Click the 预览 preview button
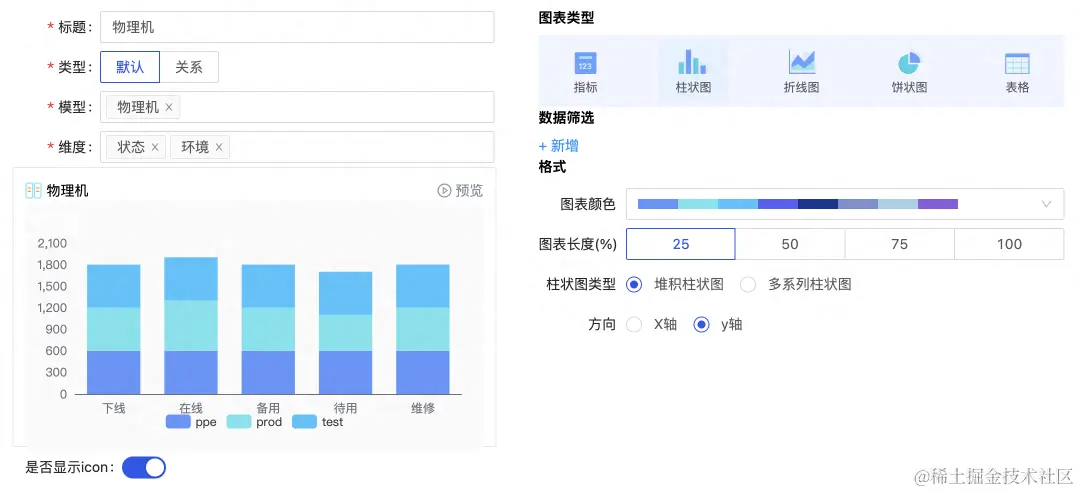Image resolution: width=1080 pixels, height=493 pixels. tap(460, 191)
